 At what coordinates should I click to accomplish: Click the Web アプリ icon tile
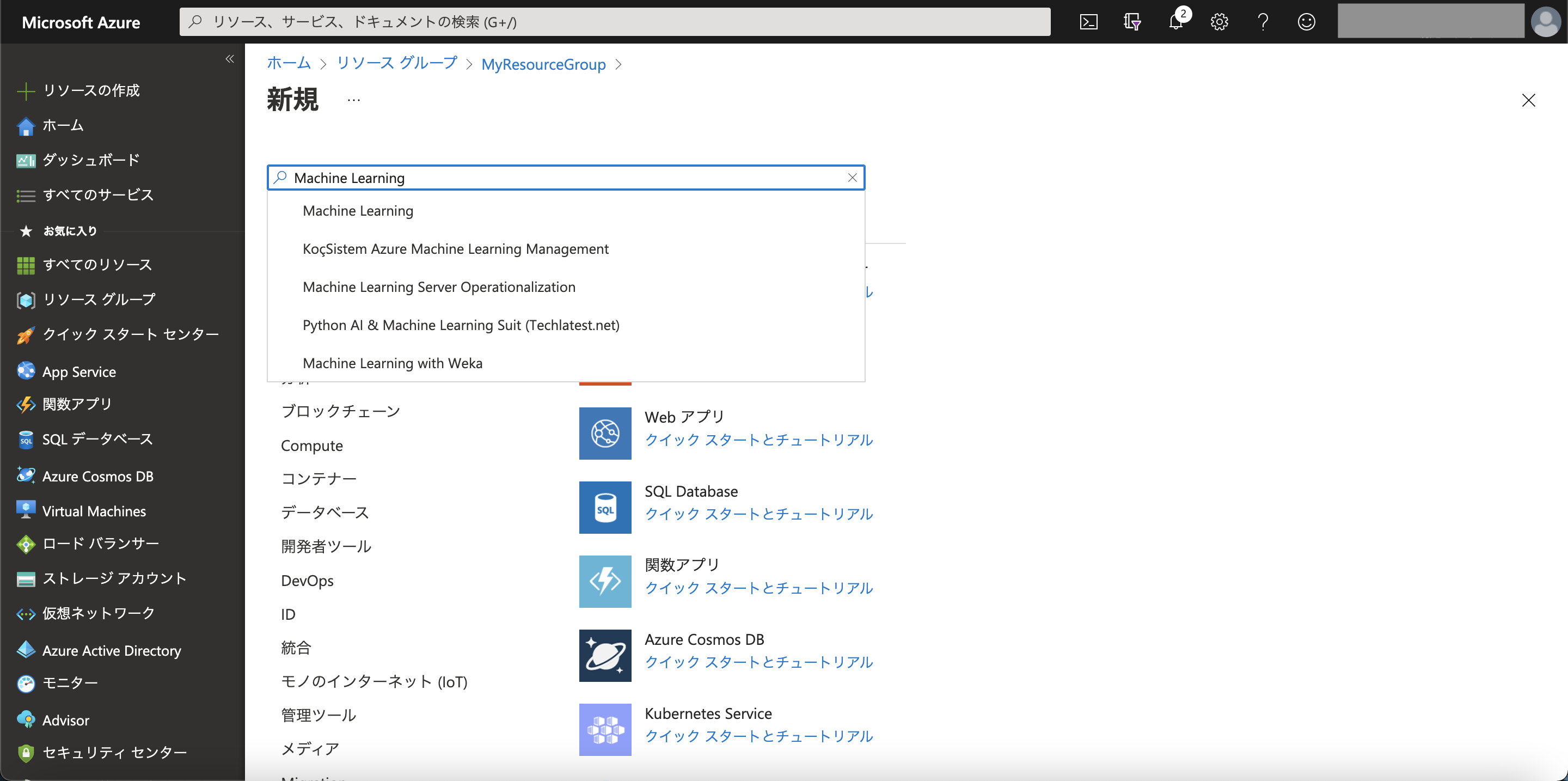click(x=605, y=434)
